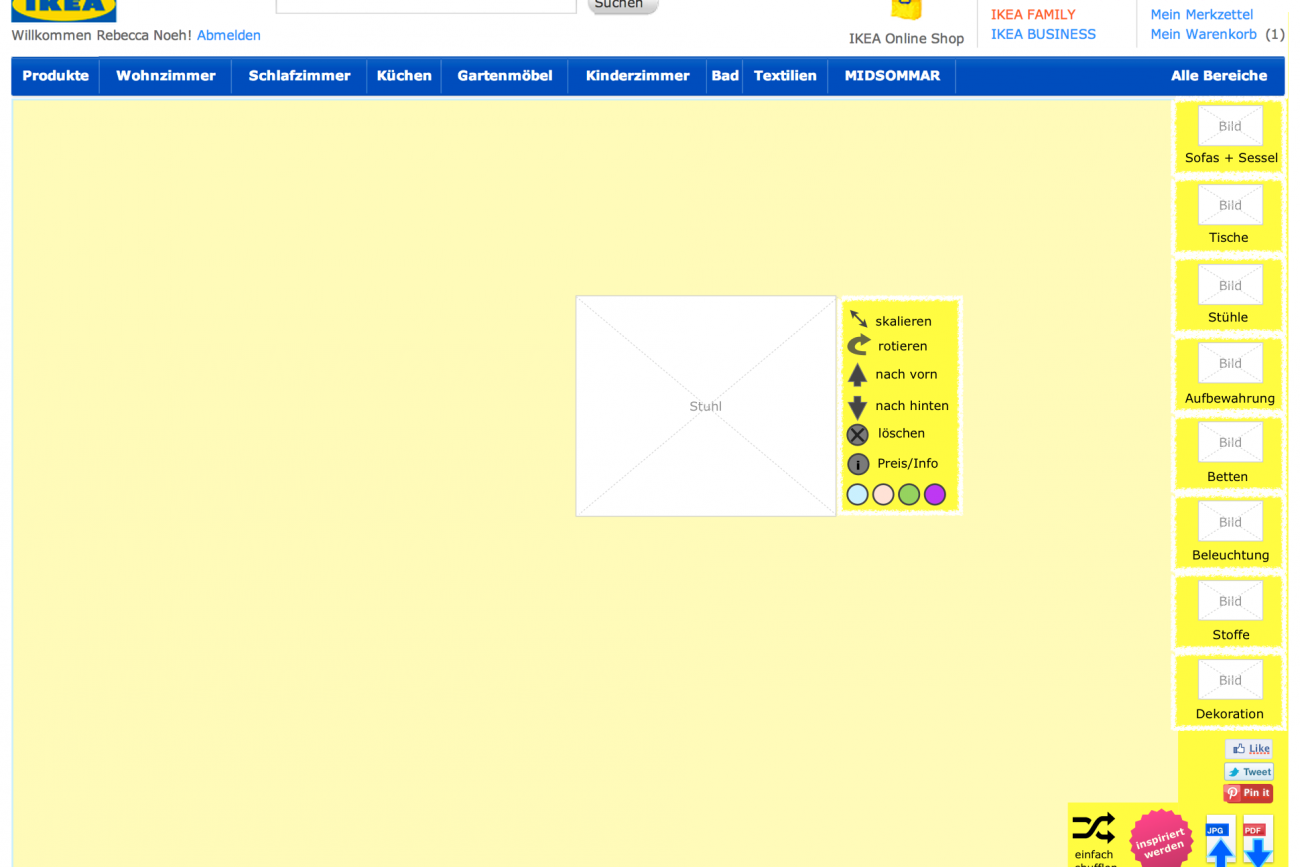Click the skalieren resize arrow icon

coord(858,319)
